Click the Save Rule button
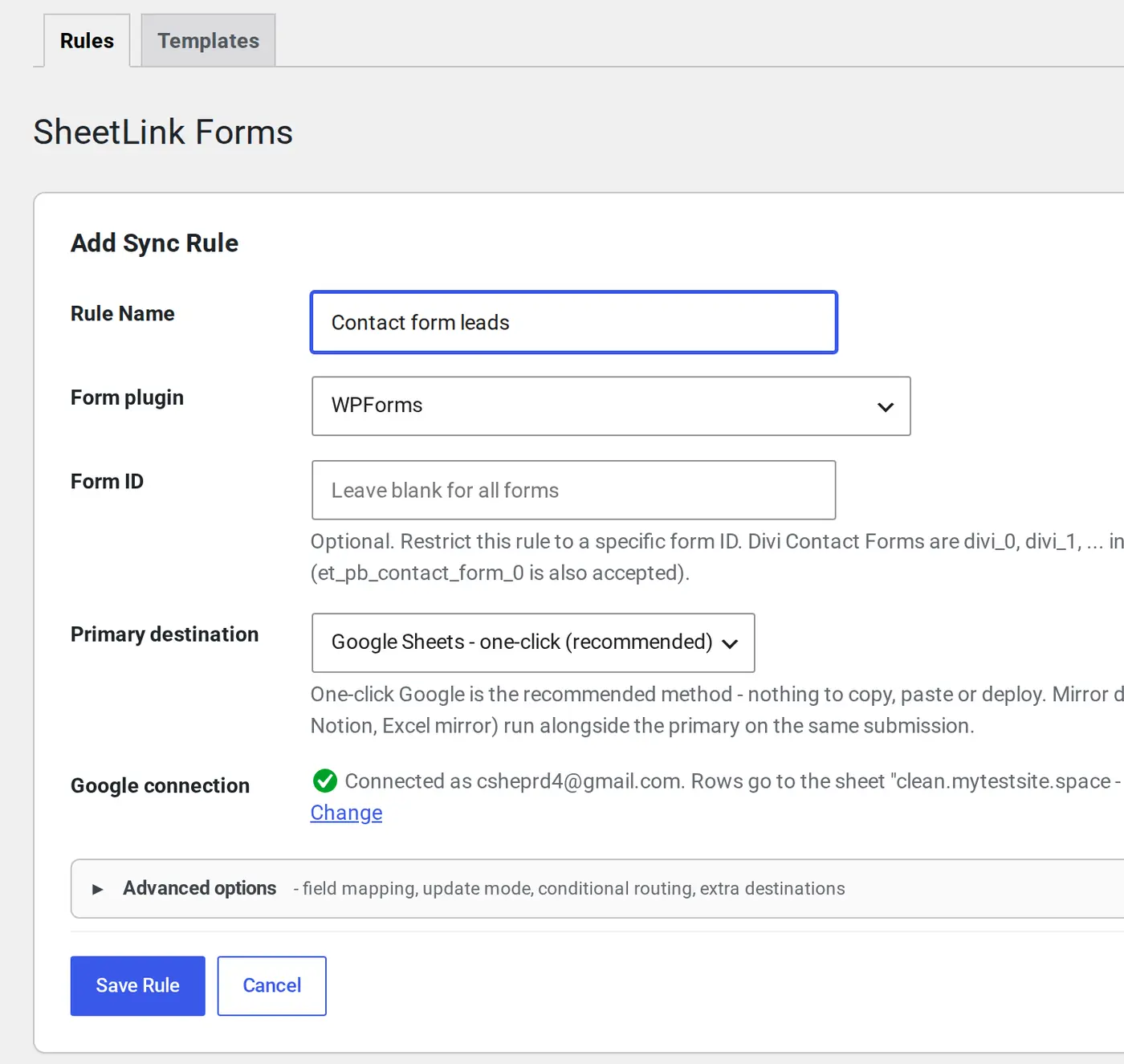This screenshot has height=1064, width=1124. click(x=137, y=985)
